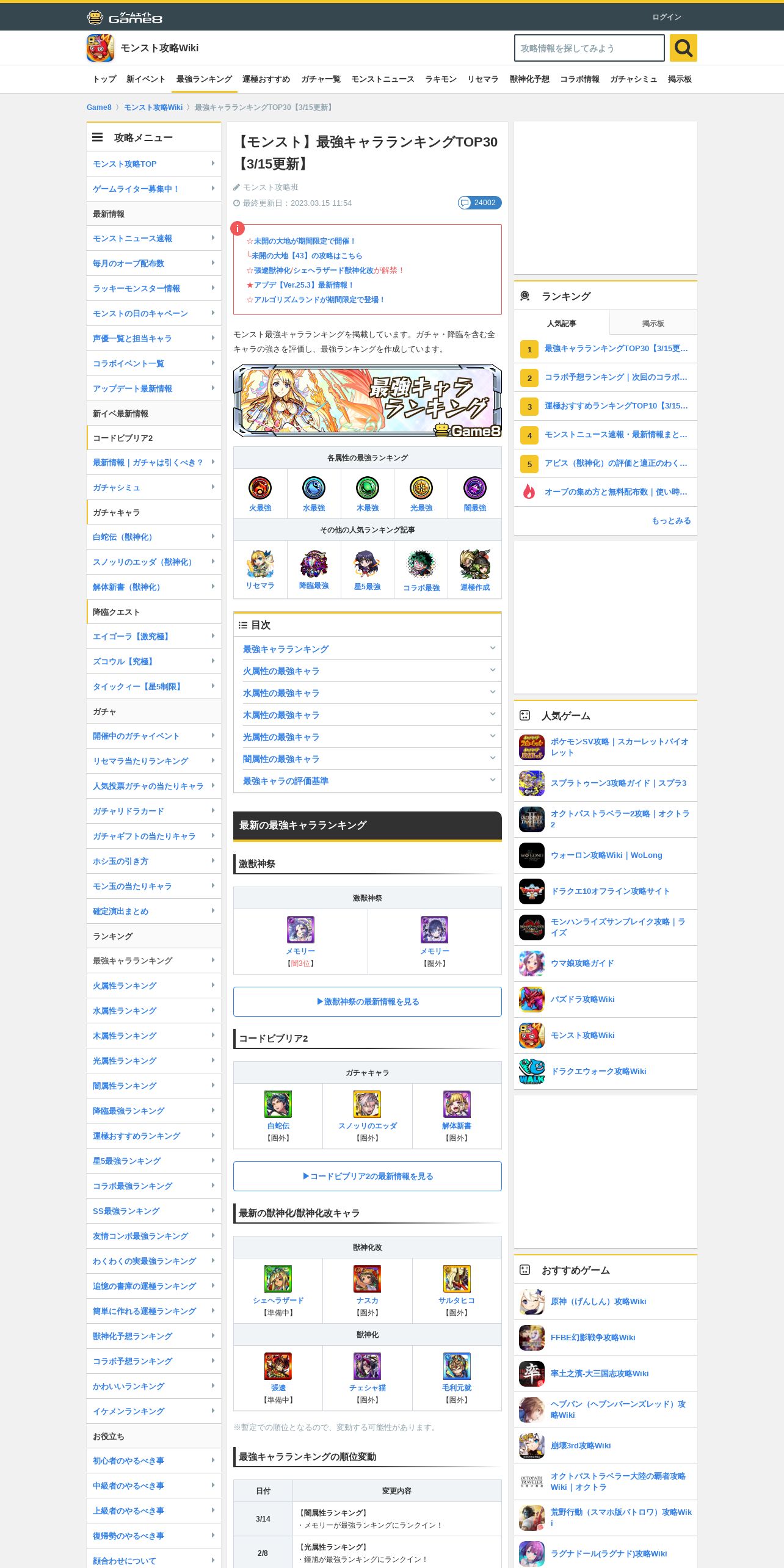Select the 闇最強 dark orb icon
Viewport: 784px width, 1568px height.
pyautogui.click(x=475, y=487)
